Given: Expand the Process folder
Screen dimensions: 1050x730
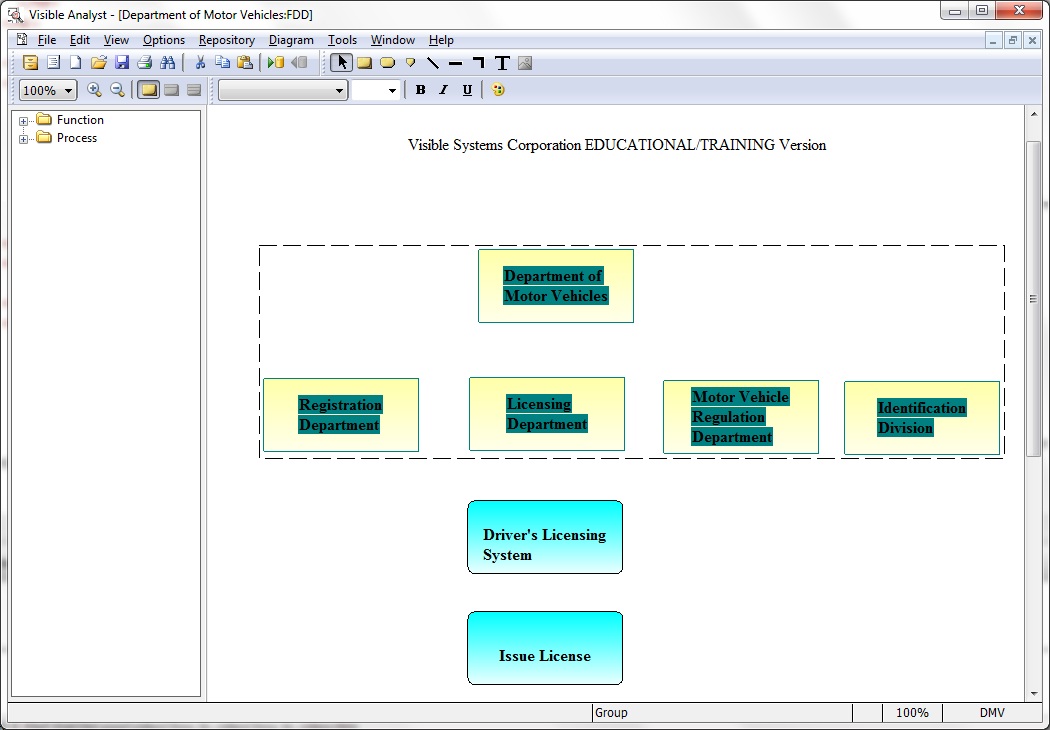Looking at the screenshot, I should [23, 139].
